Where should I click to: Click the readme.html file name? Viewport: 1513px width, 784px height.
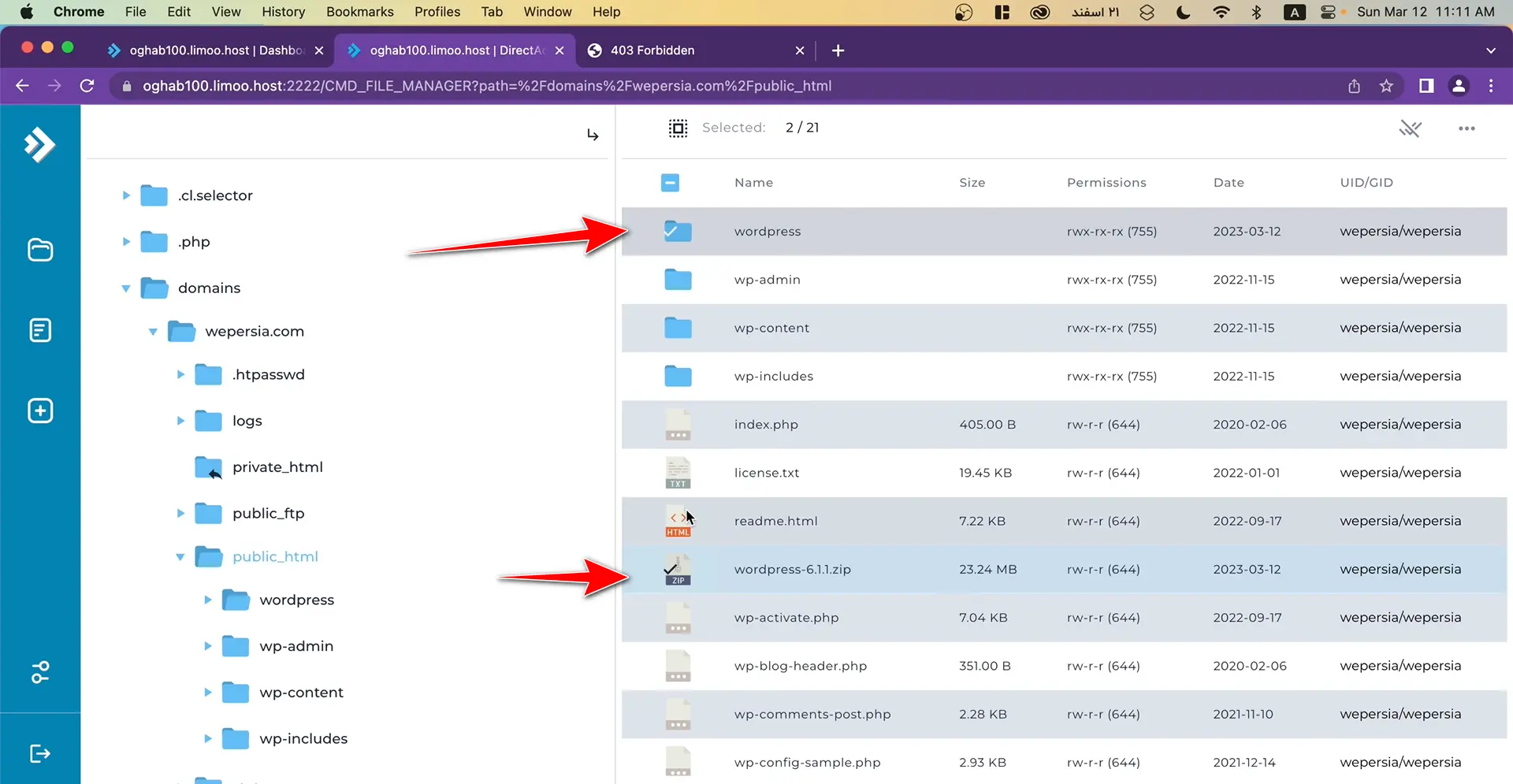(x=775, y=521)
